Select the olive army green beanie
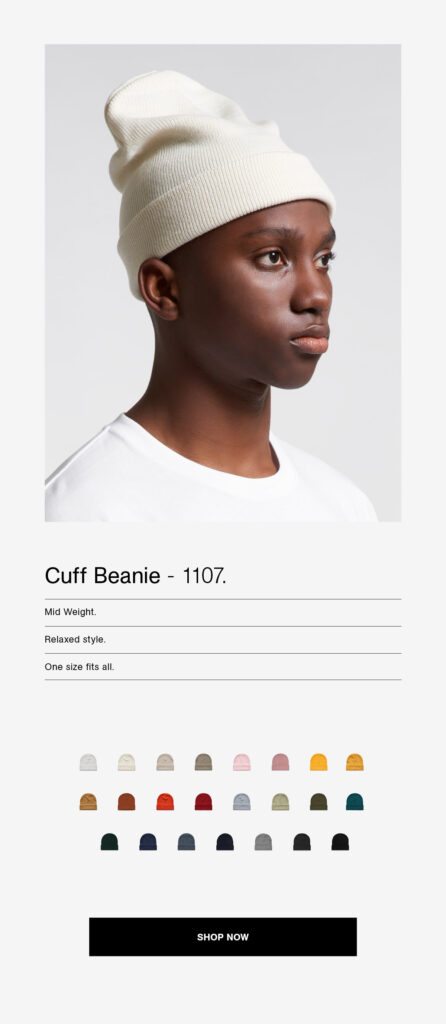This screenshot has height=1024, width=446. (319, 802)
